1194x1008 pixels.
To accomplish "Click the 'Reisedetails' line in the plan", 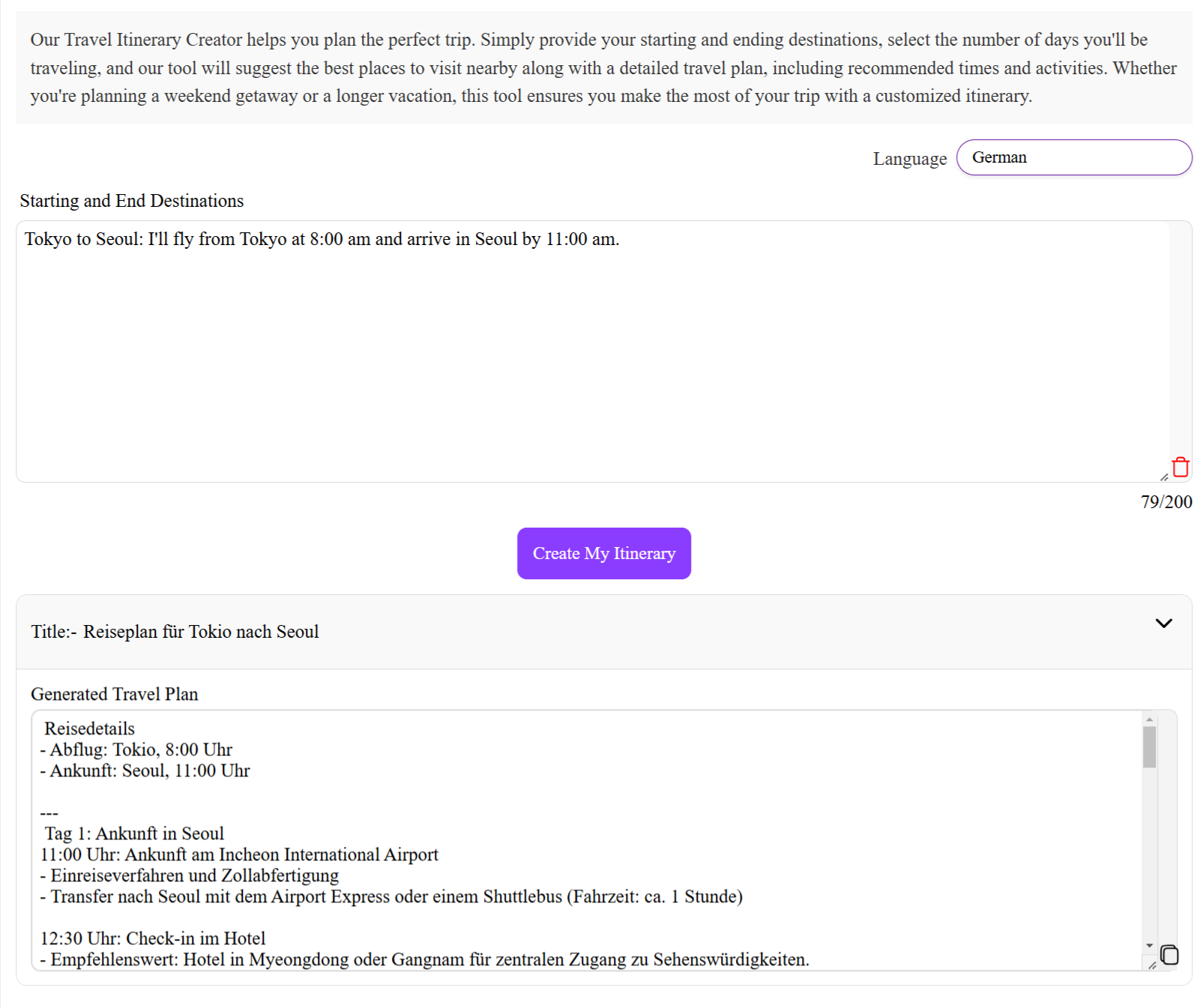I will pos(90,728).
